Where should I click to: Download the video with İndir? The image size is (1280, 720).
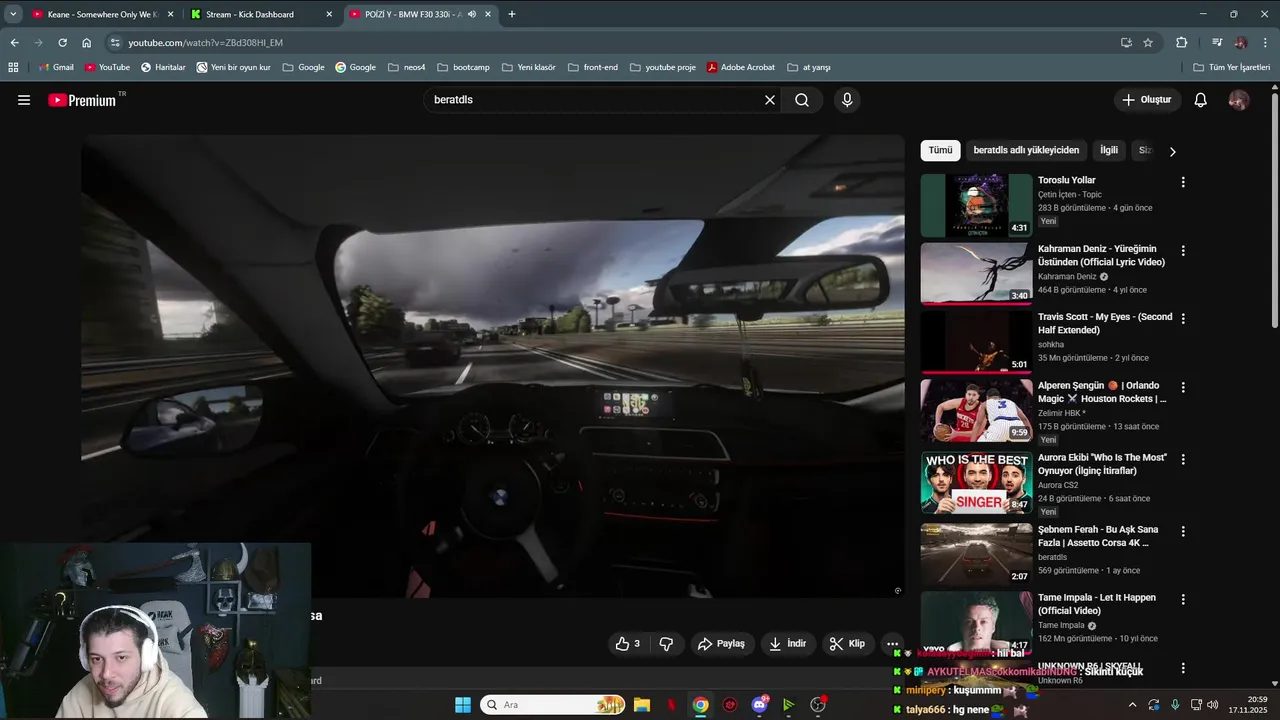tap(787, 644)
